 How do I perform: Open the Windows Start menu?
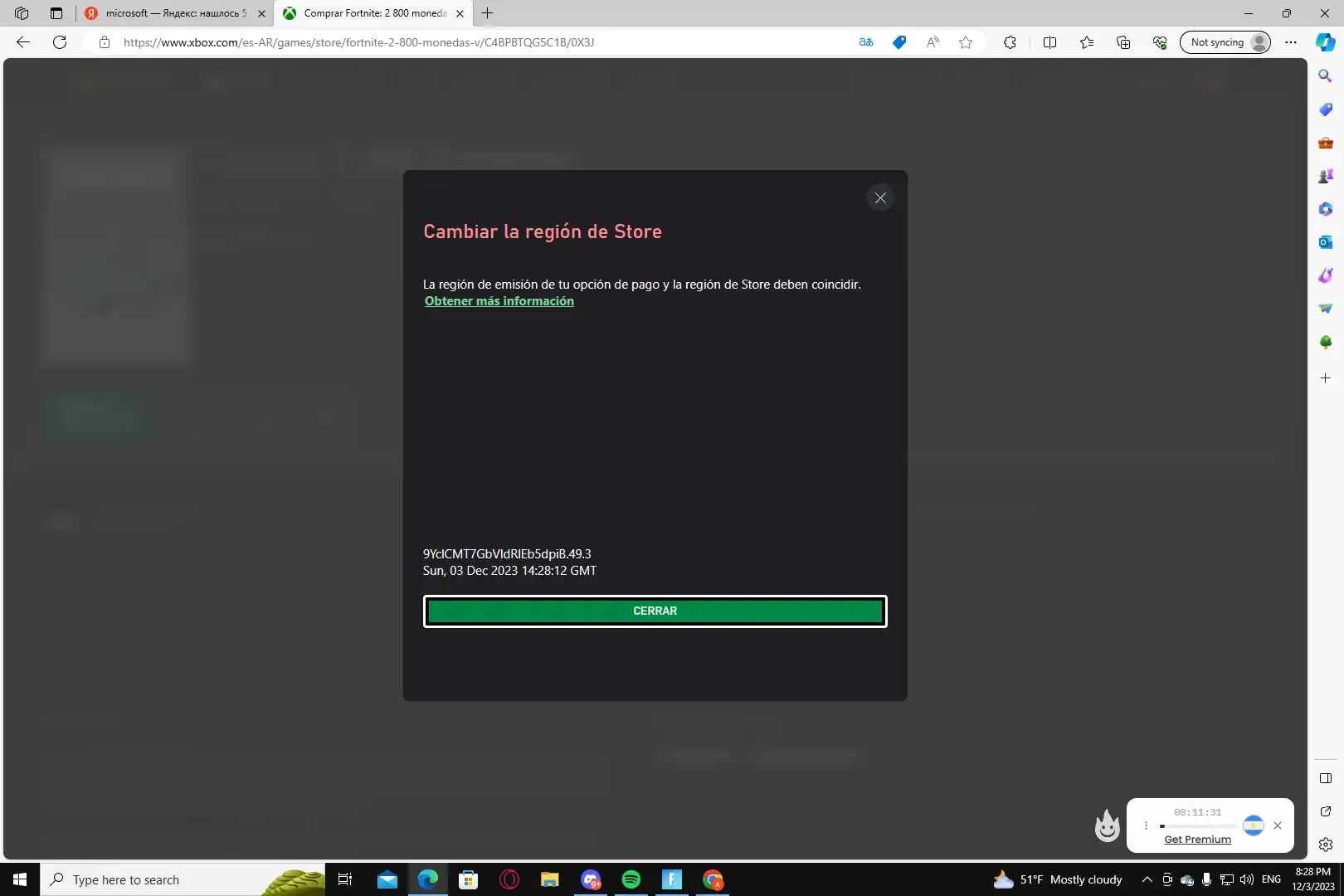20,879
